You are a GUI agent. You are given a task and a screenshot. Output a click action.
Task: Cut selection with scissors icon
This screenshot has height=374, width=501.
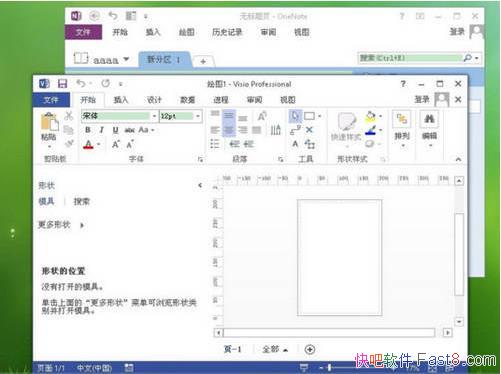69,116
